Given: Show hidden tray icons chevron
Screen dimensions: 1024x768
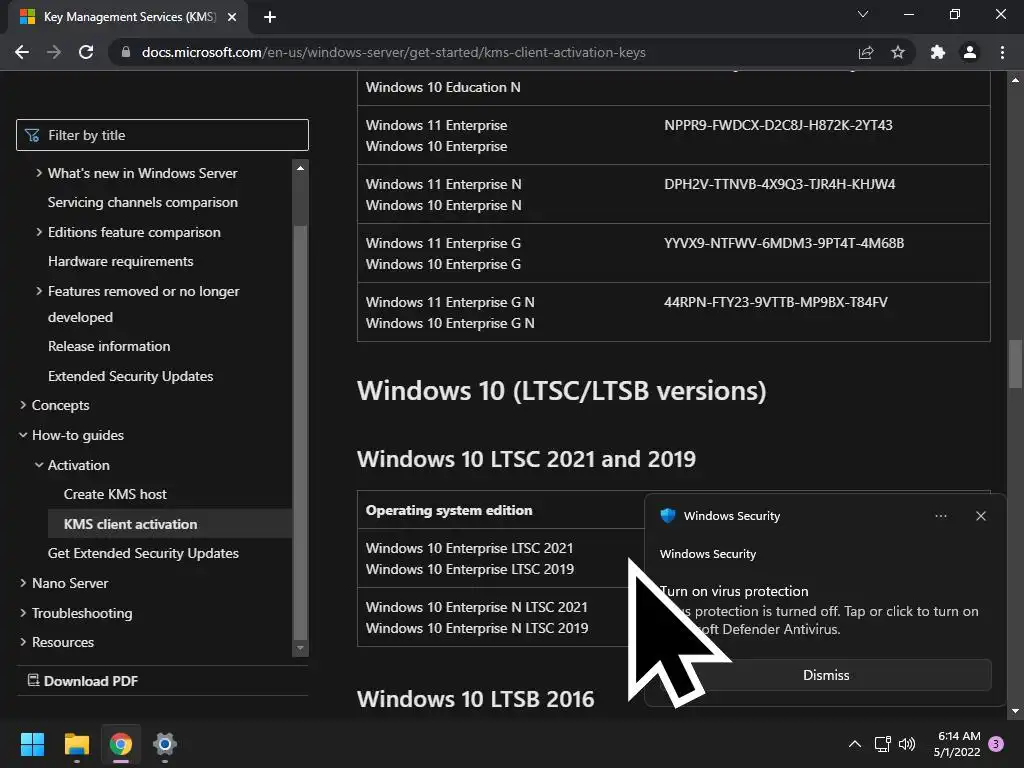Looking at the screenshot, I should click(854, 744).
